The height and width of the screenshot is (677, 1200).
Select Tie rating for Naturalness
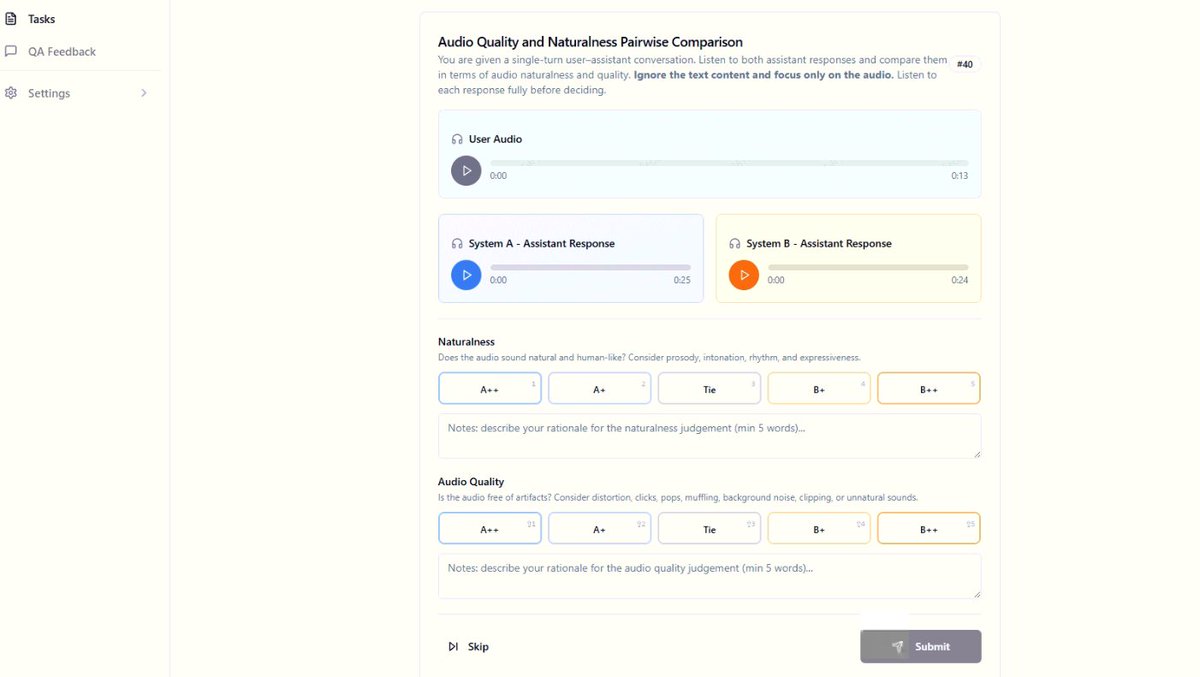click(709, 389)
